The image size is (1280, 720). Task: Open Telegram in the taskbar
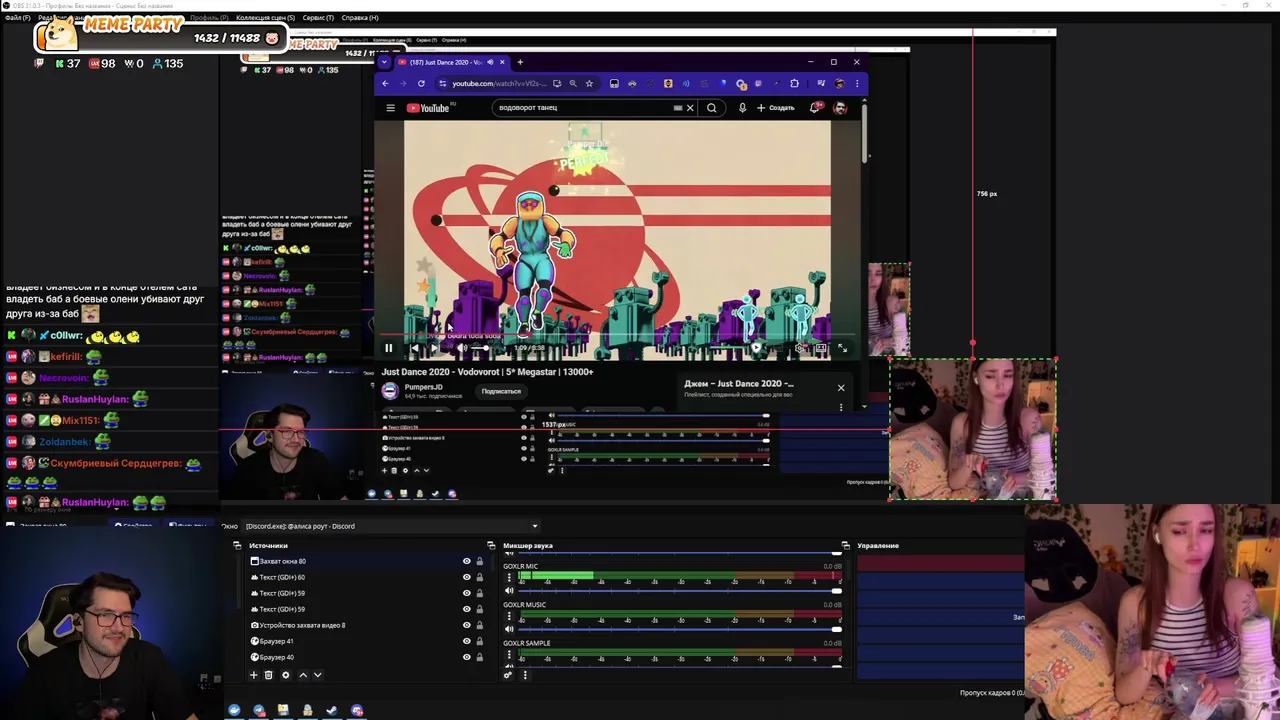point(259,711)
